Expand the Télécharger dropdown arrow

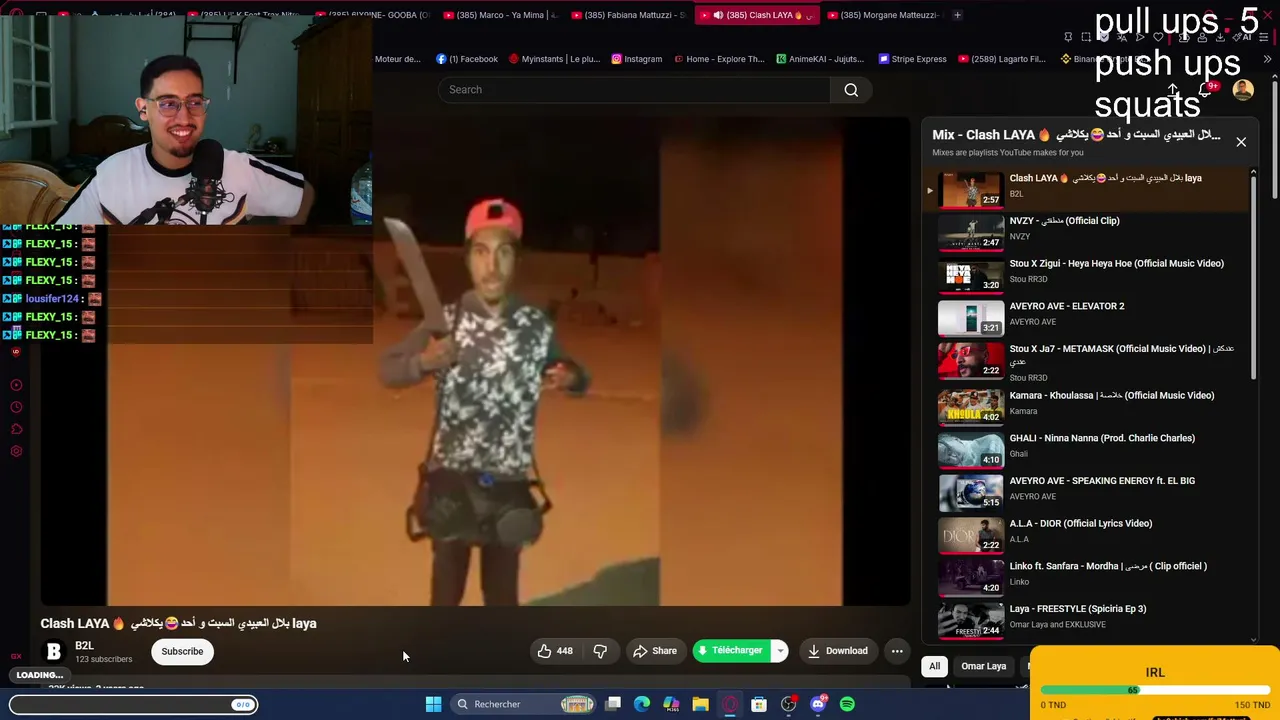[x=779, y=651]
